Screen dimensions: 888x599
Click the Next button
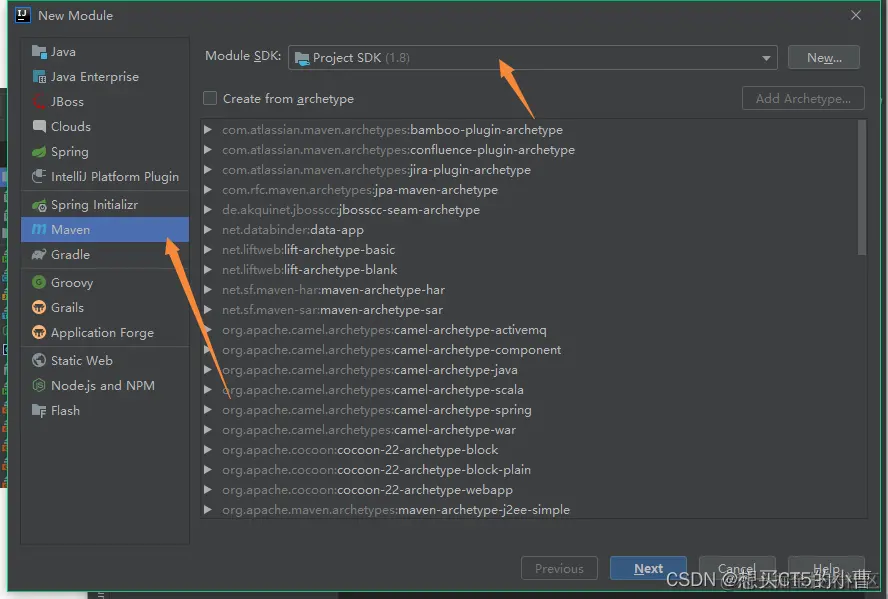648,568
